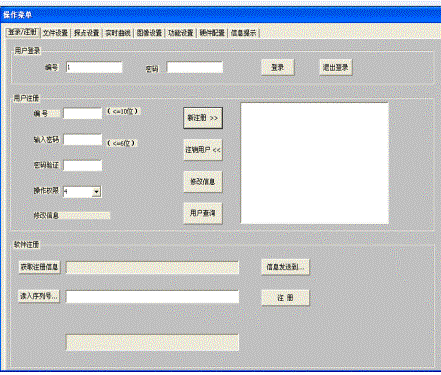
Task: Switch to the 探点设置 tab
Action: click(87, 33)
